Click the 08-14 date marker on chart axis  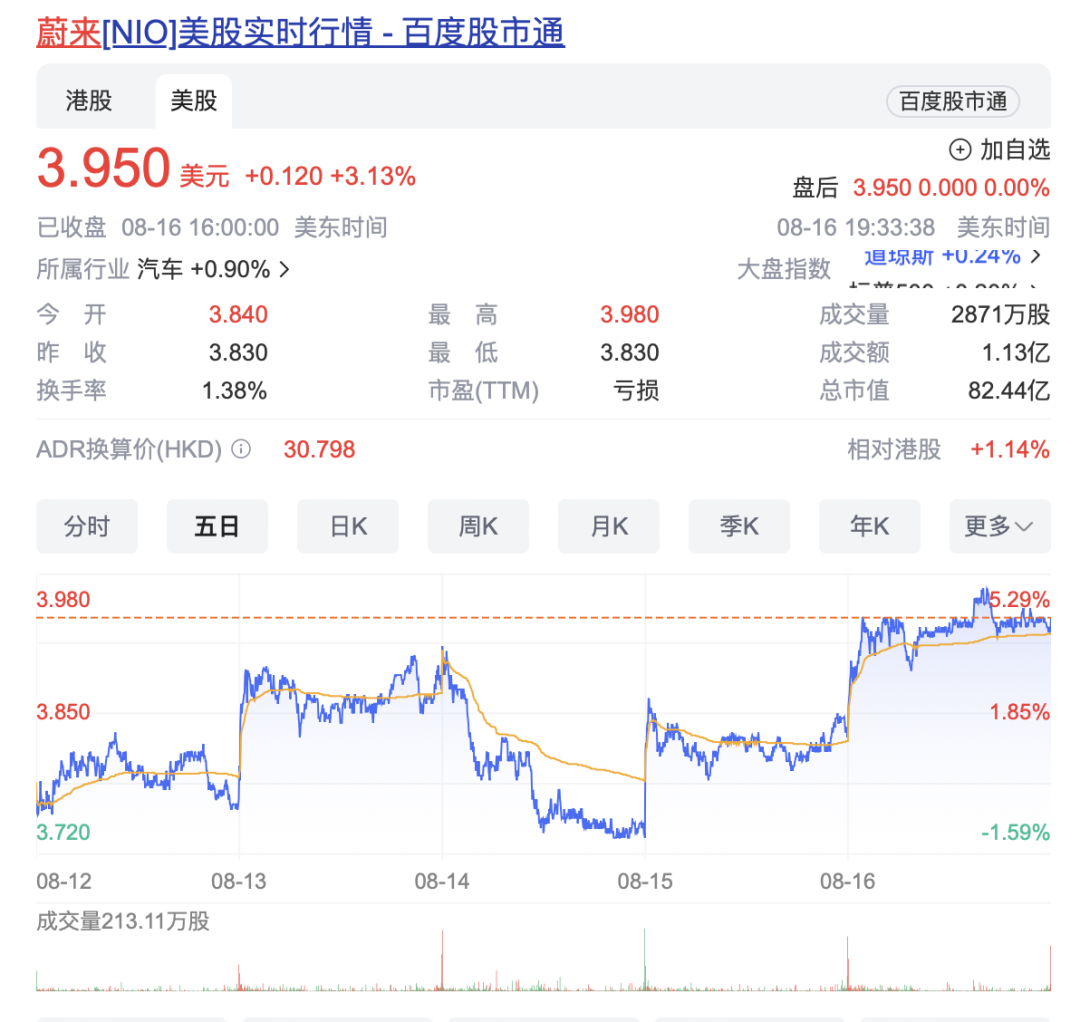442,881
